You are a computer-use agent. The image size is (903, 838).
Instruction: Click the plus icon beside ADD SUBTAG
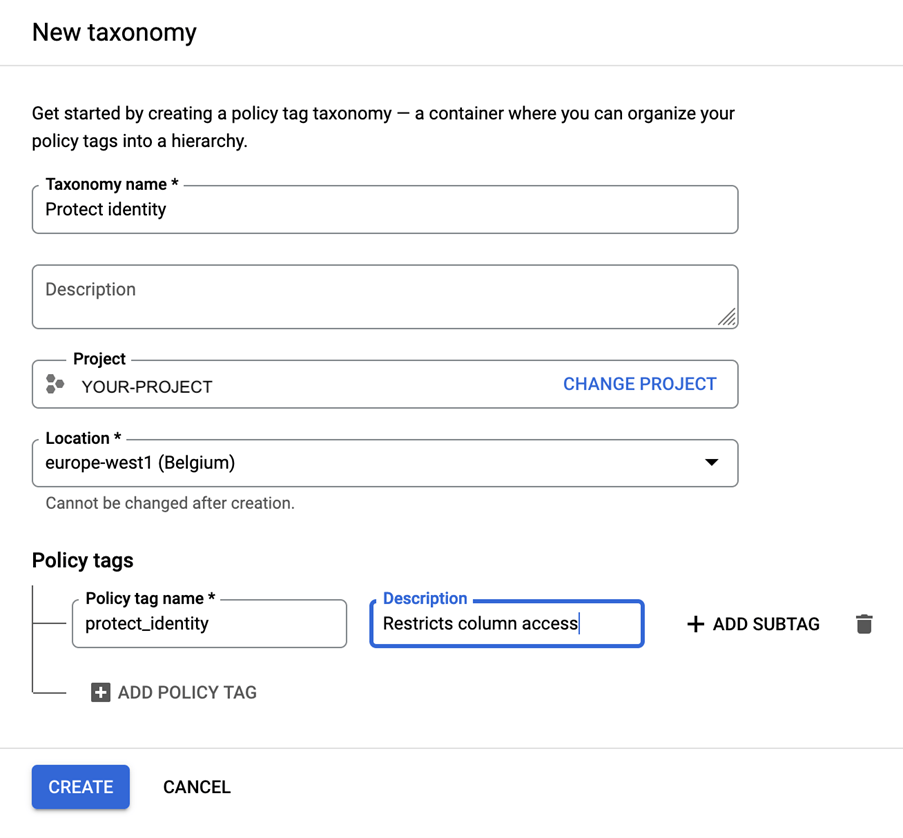point(696,624)
